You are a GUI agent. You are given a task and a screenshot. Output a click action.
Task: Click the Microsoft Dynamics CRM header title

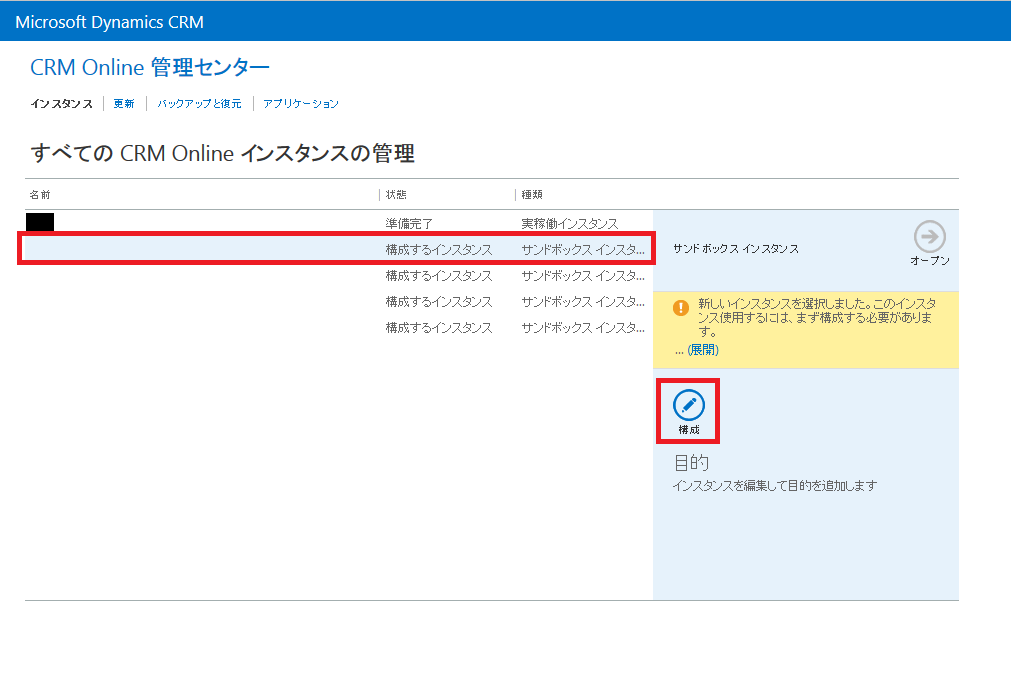109,22
